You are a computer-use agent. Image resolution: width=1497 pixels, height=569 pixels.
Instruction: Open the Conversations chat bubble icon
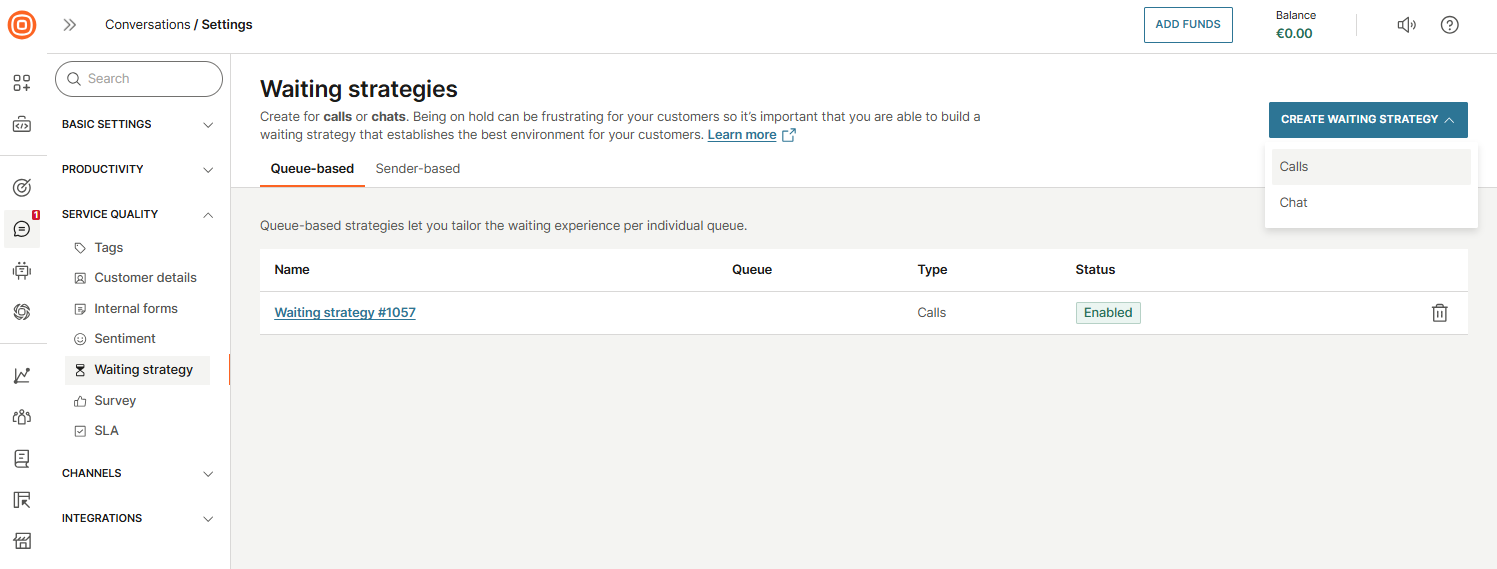pos(22,229)
